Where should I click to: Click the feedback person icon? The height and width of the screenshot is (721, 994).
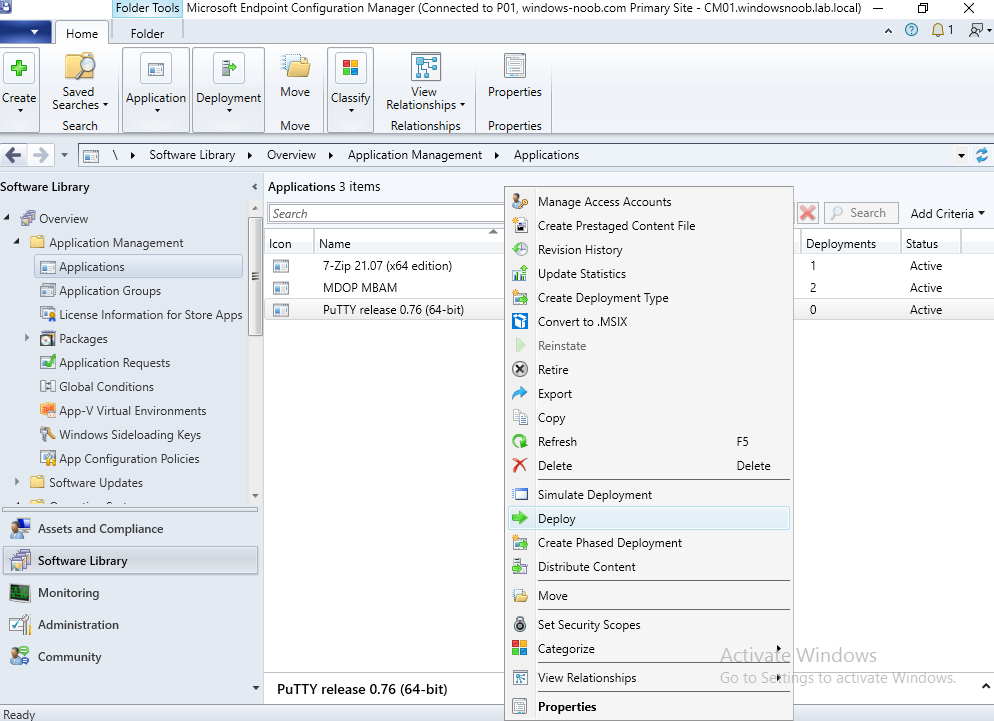click(x=976, y=30)
